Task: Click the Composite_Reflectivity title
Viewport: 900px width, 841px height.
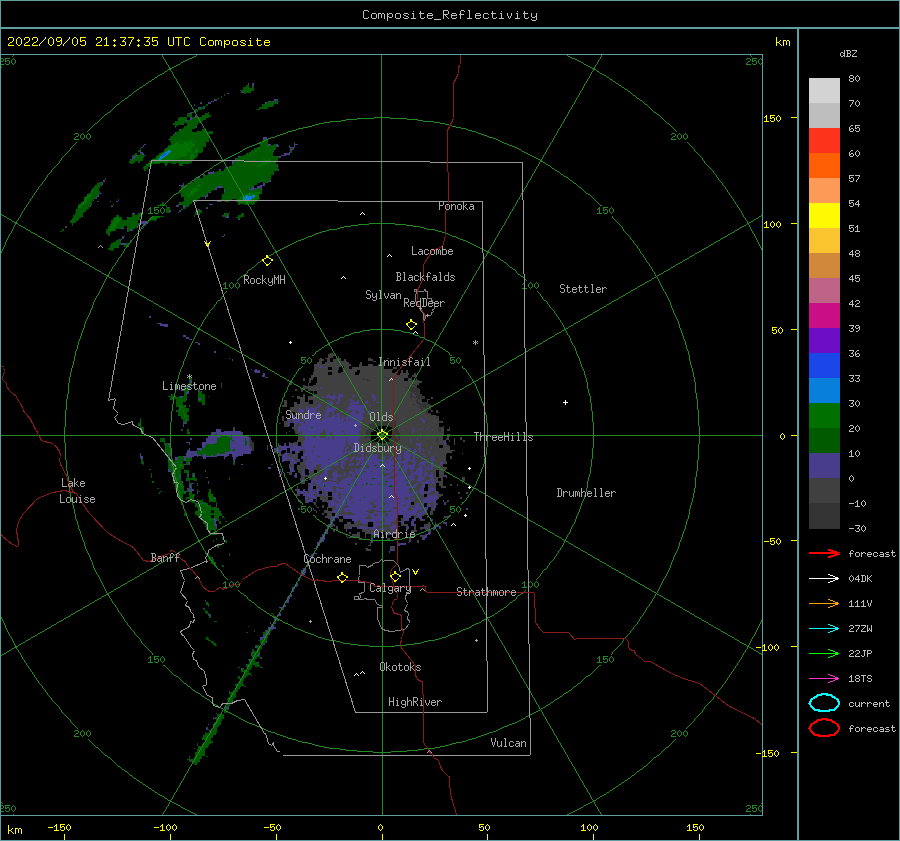Action: 450,15
